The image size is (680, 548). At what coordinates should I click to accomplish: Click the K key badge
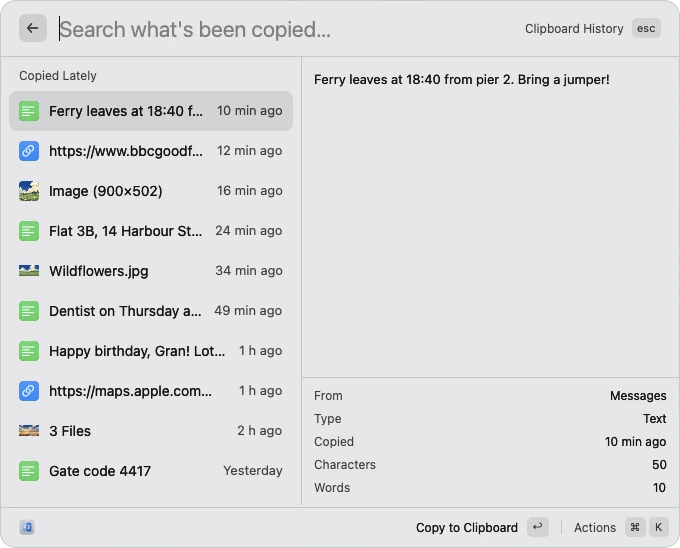[658, 527]
